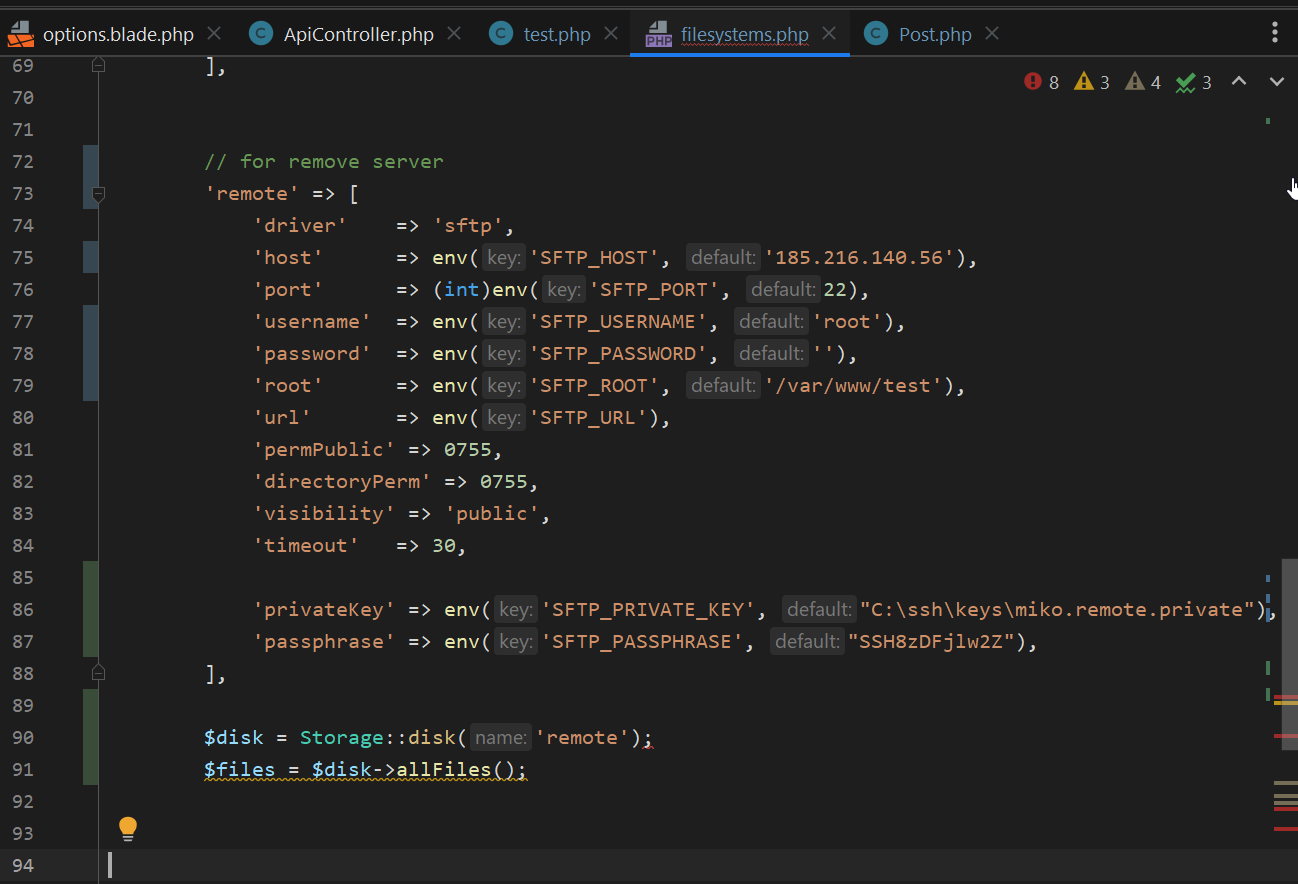
Task: Click the 'SFTP_HOST' env key string
Action: tap(594, 257)
